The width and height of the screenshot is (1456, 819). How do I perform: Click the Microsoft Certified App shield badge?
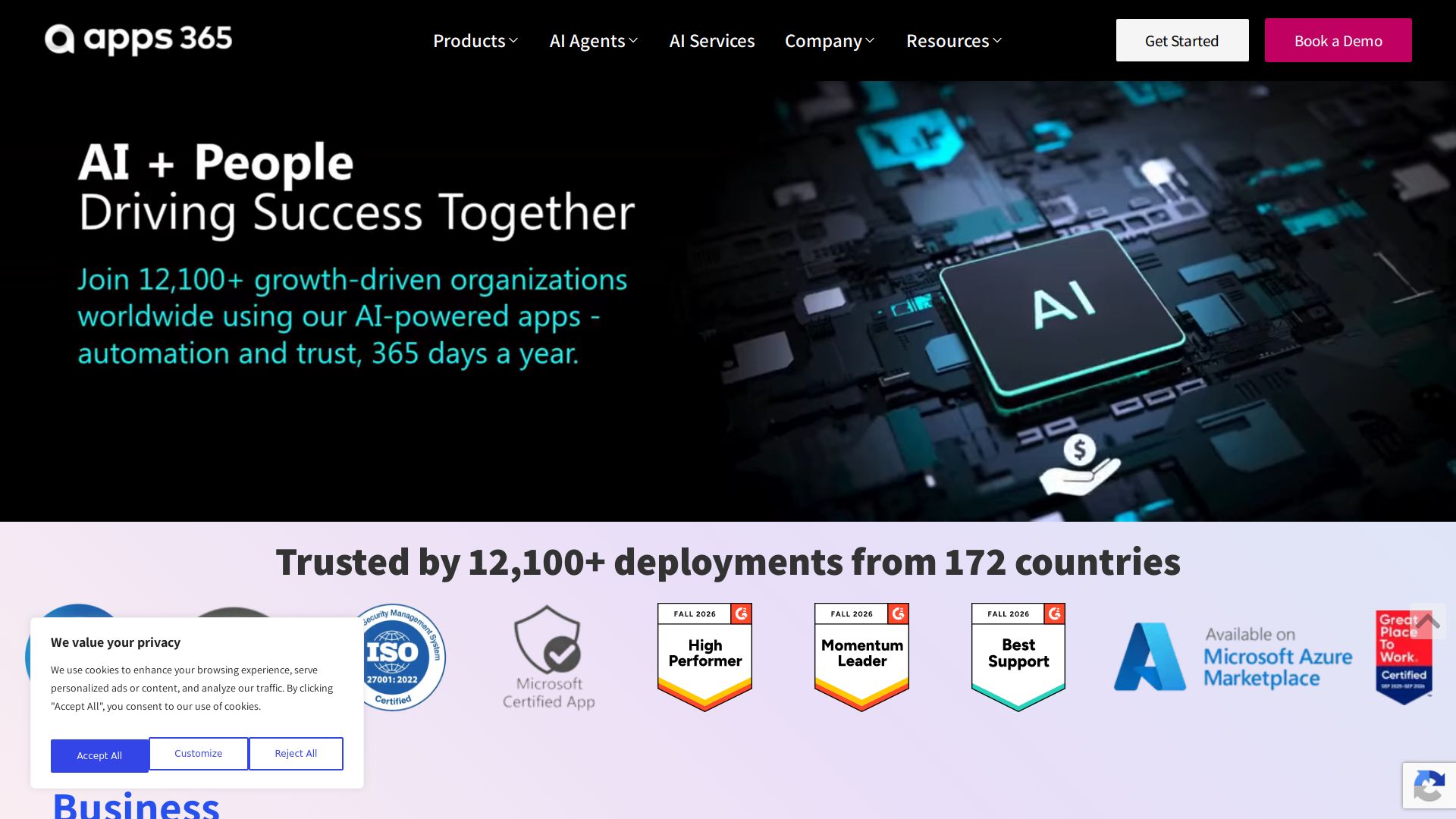tap(549, 657)
